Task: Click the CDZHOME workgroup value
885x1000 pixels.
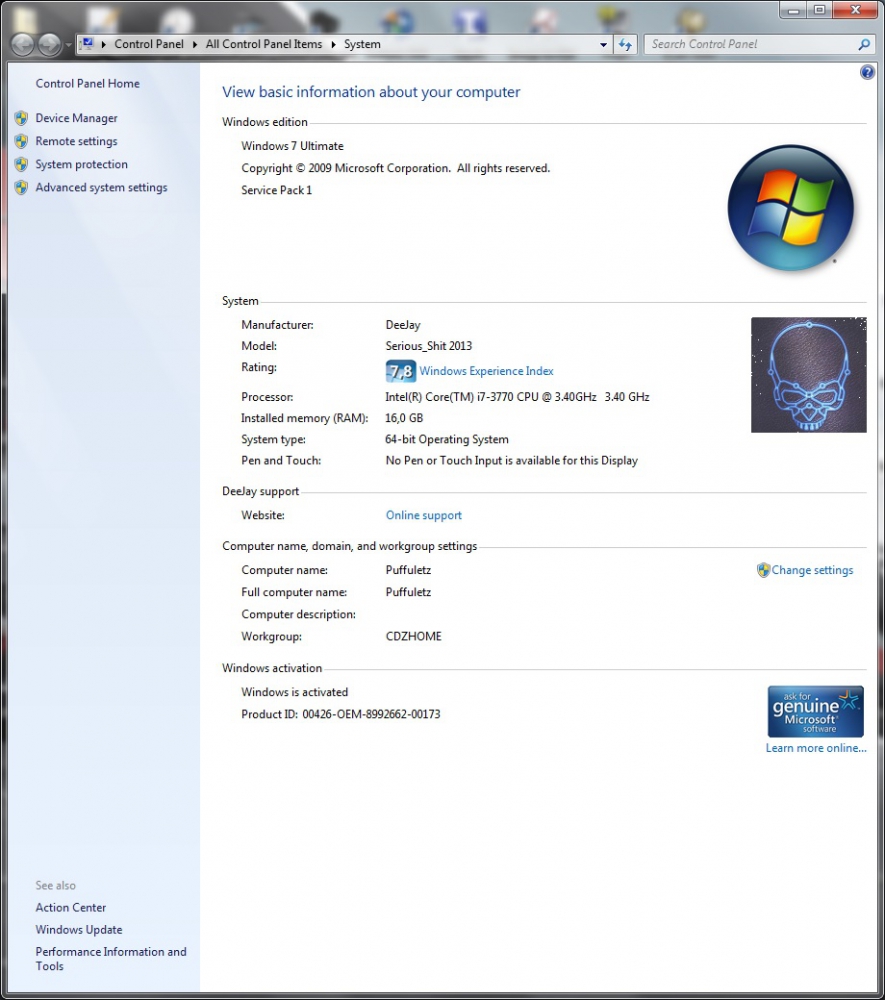Action: (413, 636)
